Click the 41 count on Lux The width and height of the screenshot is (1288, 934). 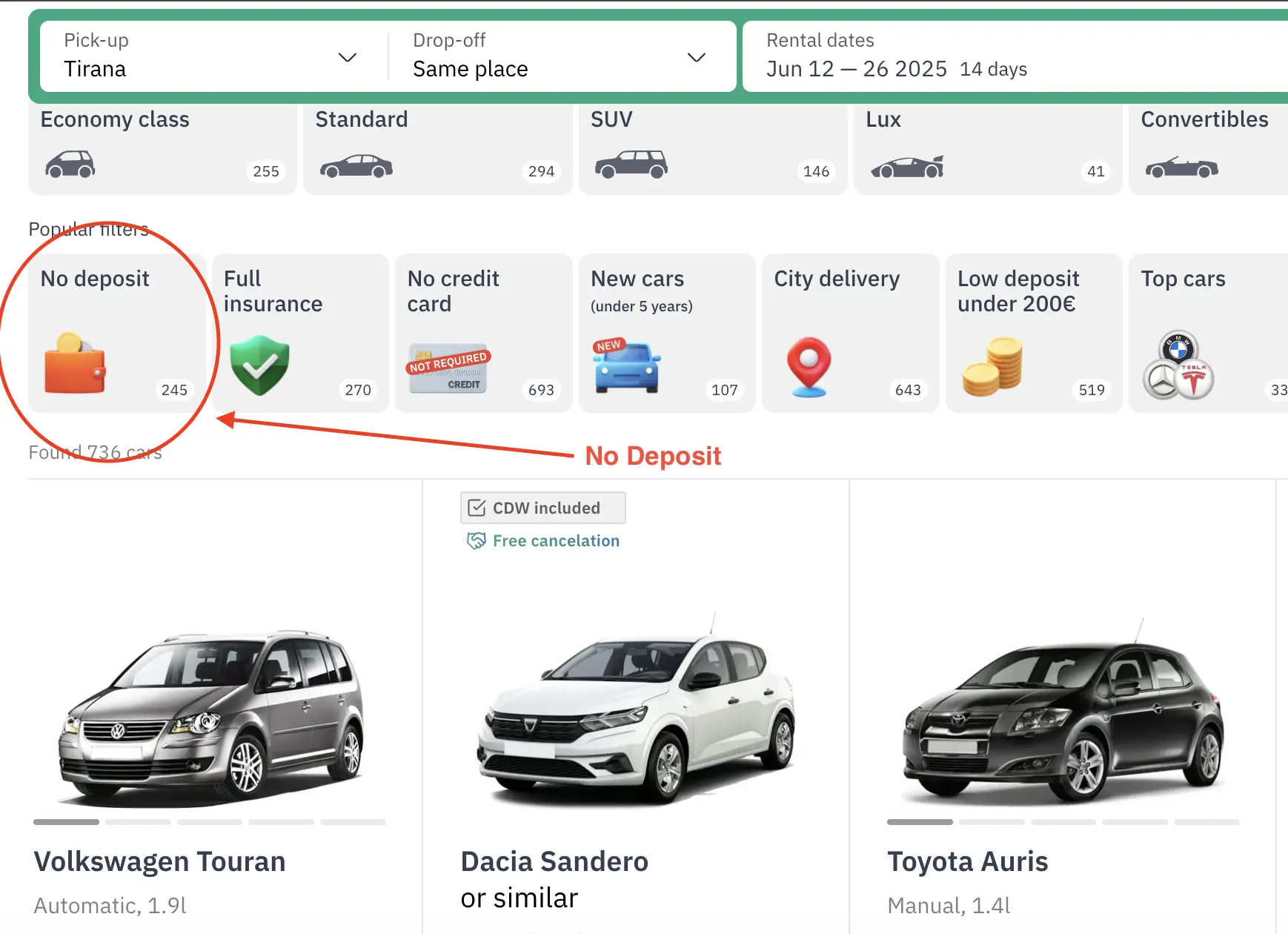point(1096,171)
